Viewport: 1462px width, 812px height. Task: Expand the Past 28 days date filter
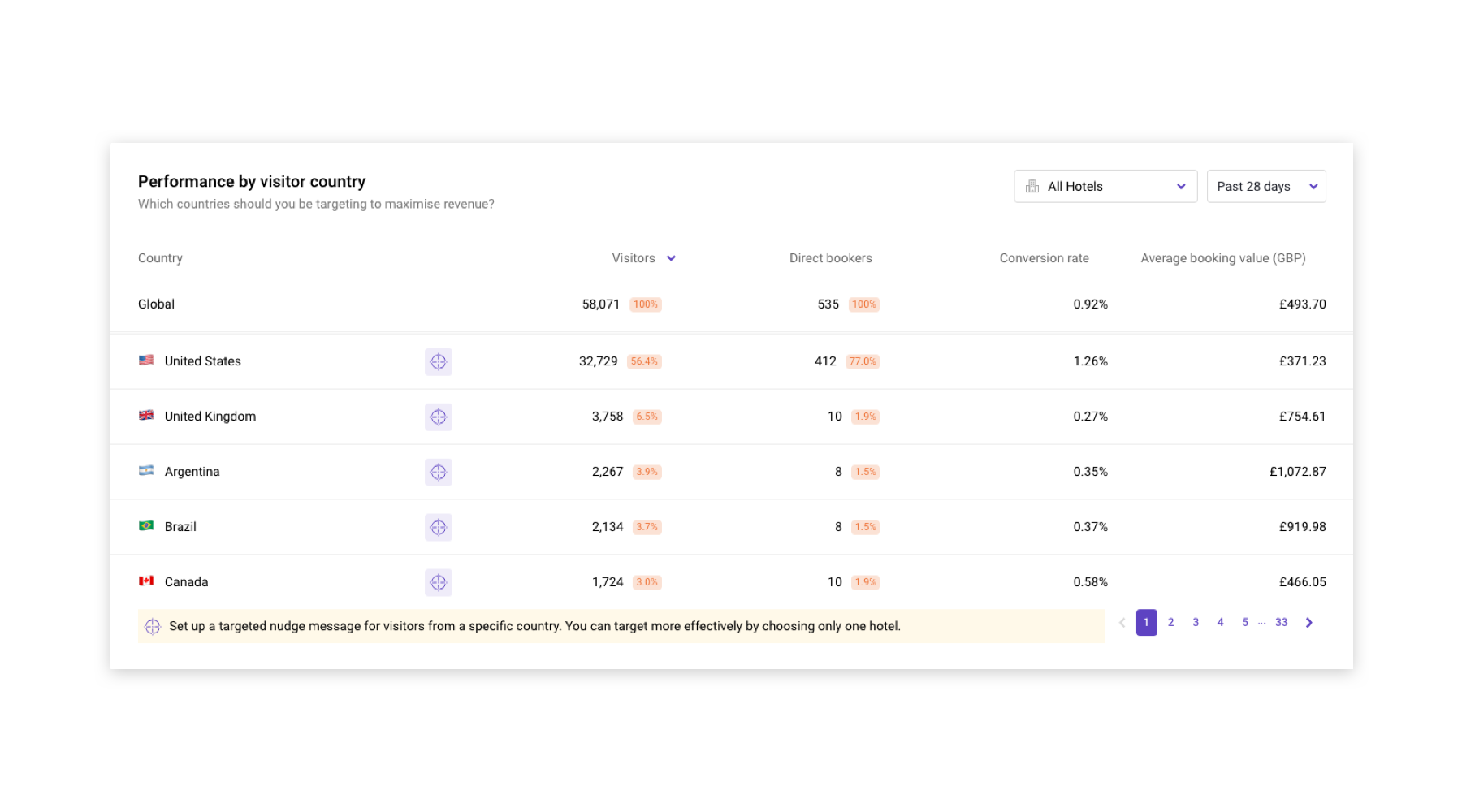[1265, 187]
